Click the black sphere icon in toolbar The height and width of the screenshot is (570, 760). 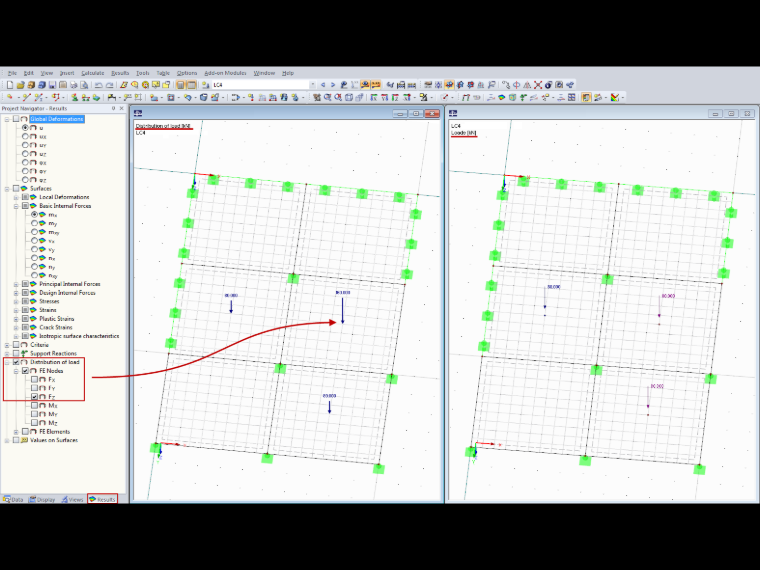pos(548,85)
